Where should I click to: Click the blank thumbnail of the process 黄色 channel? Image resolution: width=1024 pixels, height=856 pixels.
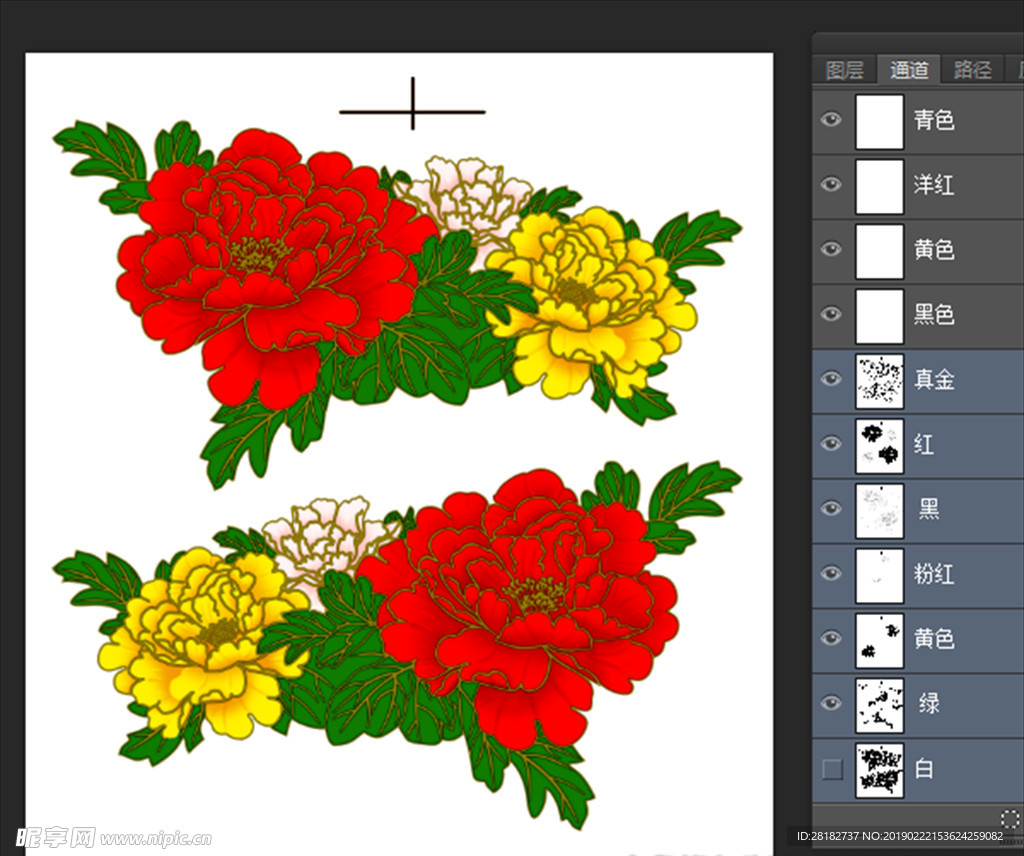tap(880, 251)
